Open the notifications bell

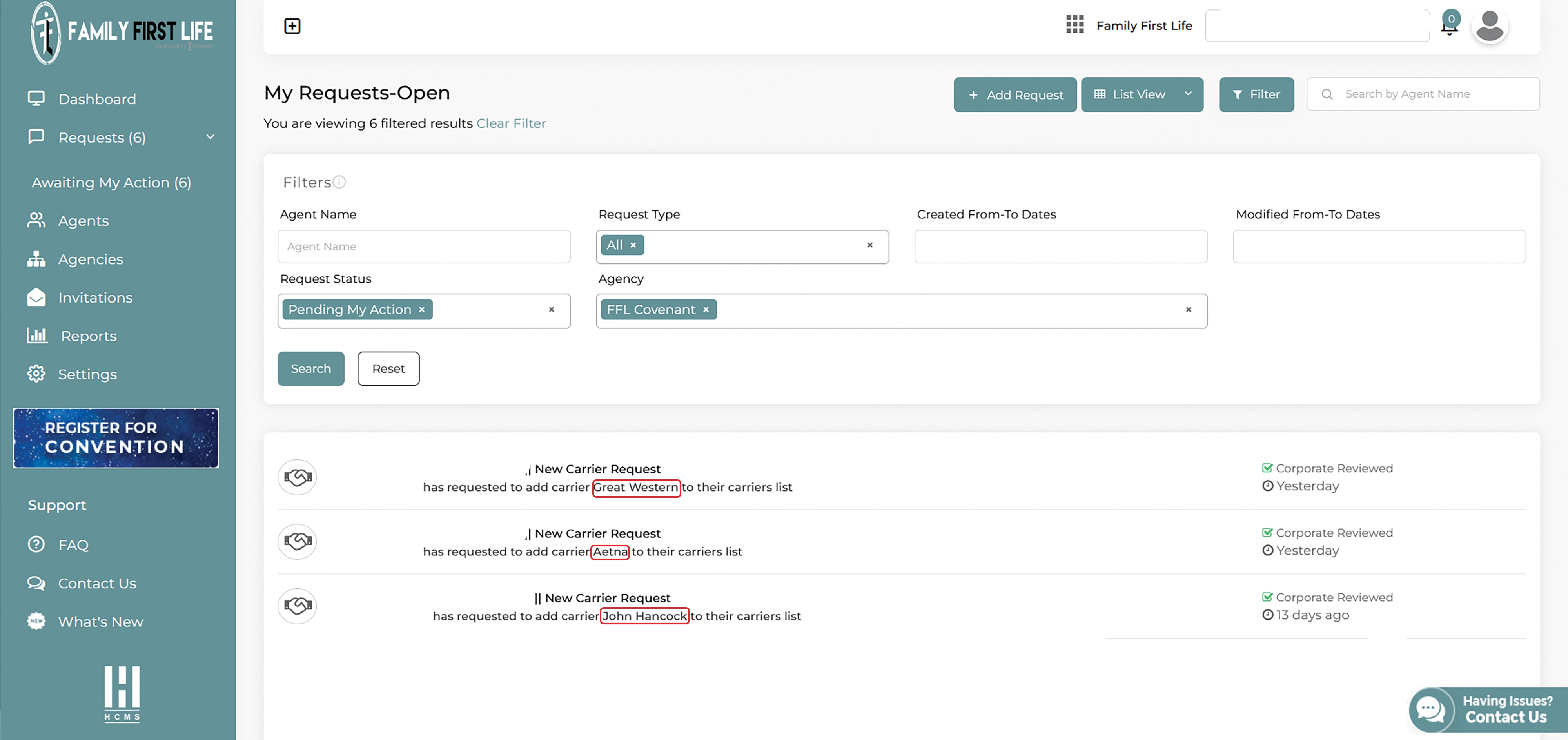coord(1450,25)
